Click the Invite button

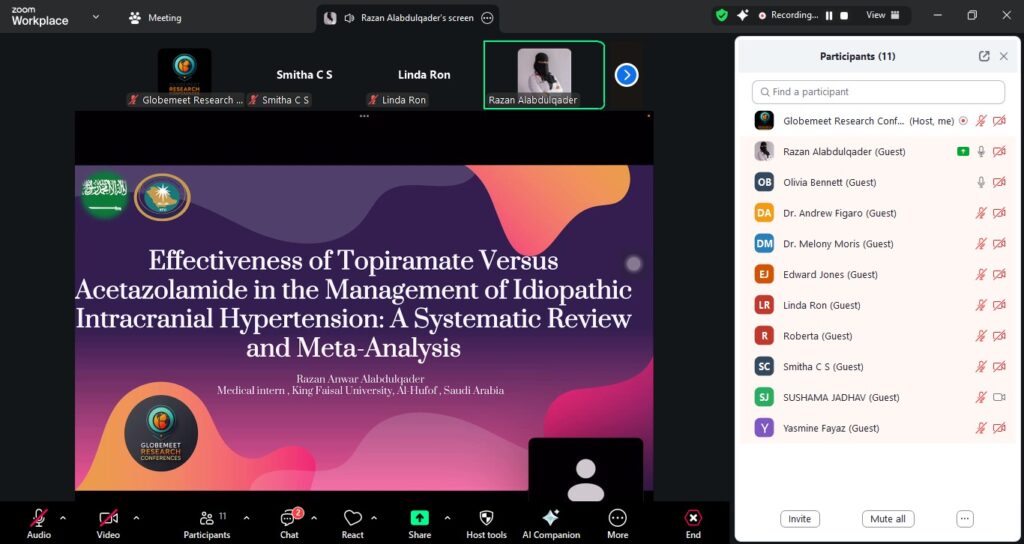[x=799, y=519]
